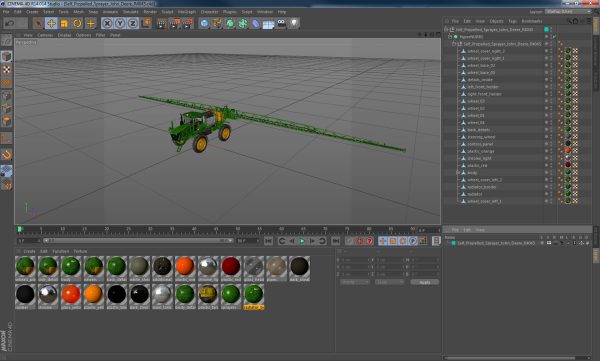The width and height of the screenshot is (600, 361).
Task: Switch to Texture mode in the sidebar
Action: point(7,70)
